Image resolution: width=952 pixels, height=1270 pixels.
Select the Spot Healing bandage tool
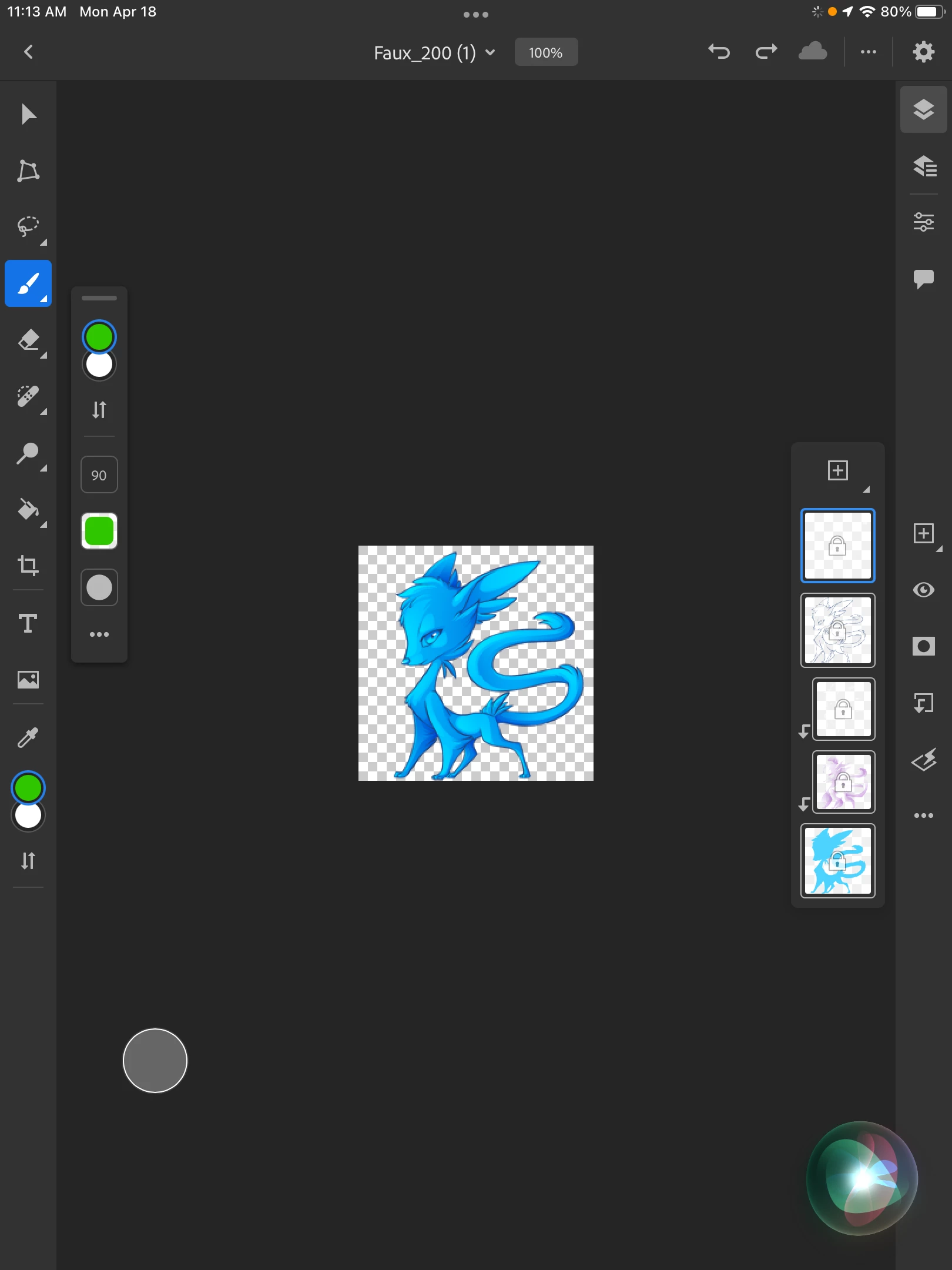point(28,396)
